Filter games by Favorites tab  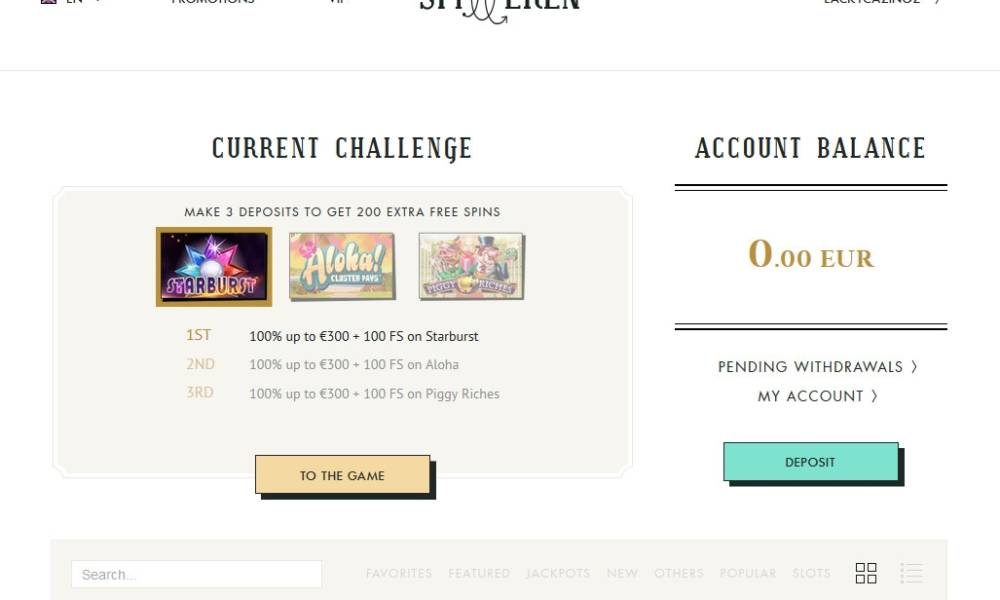point(399,573)
